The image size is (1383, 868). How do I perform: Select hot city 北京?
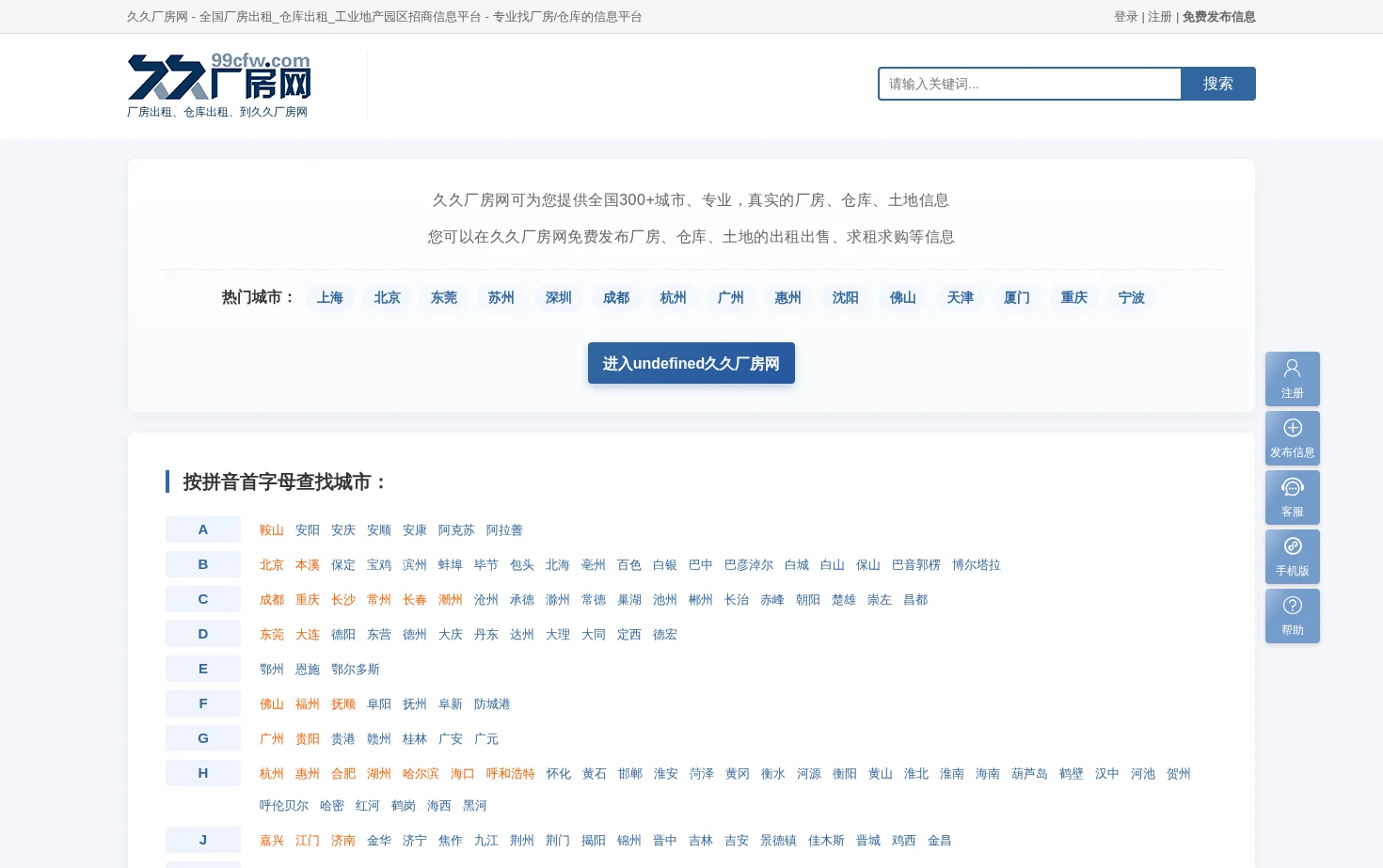(x=388, y=297)
